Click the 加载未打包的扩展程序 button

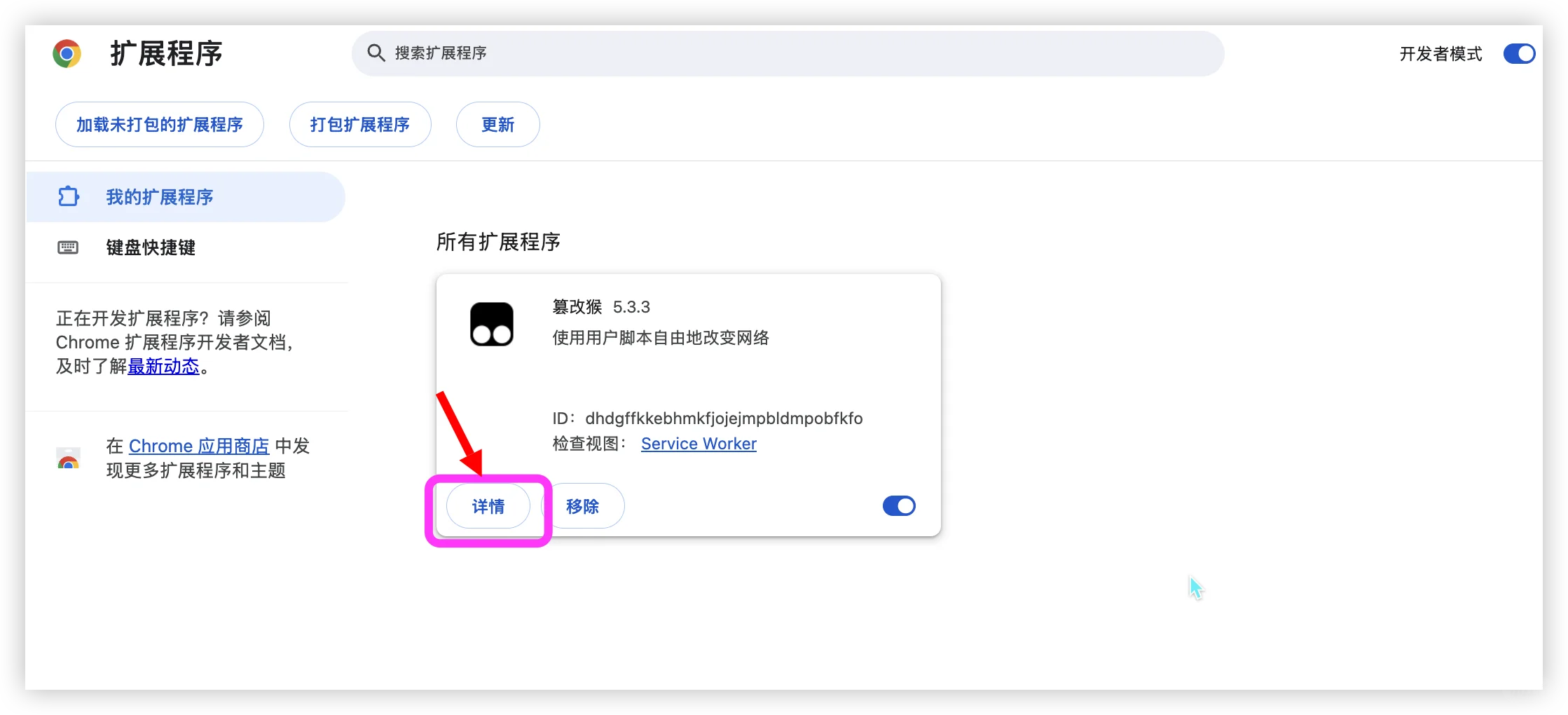(x=160, y=125)
